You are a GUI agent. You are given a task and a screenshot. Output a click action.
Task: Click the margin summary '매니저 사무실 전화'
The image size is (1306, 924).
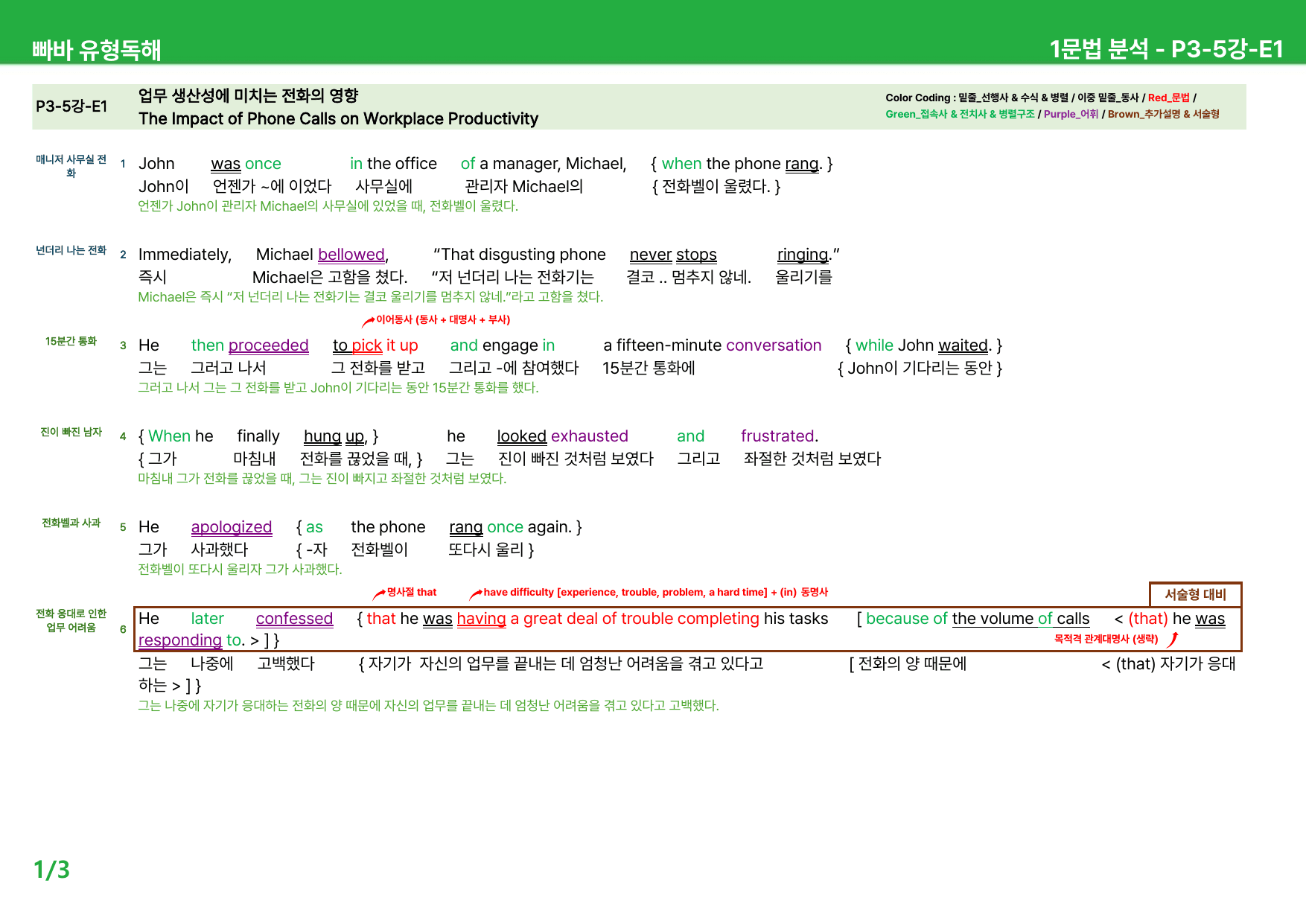coord(71,166)
